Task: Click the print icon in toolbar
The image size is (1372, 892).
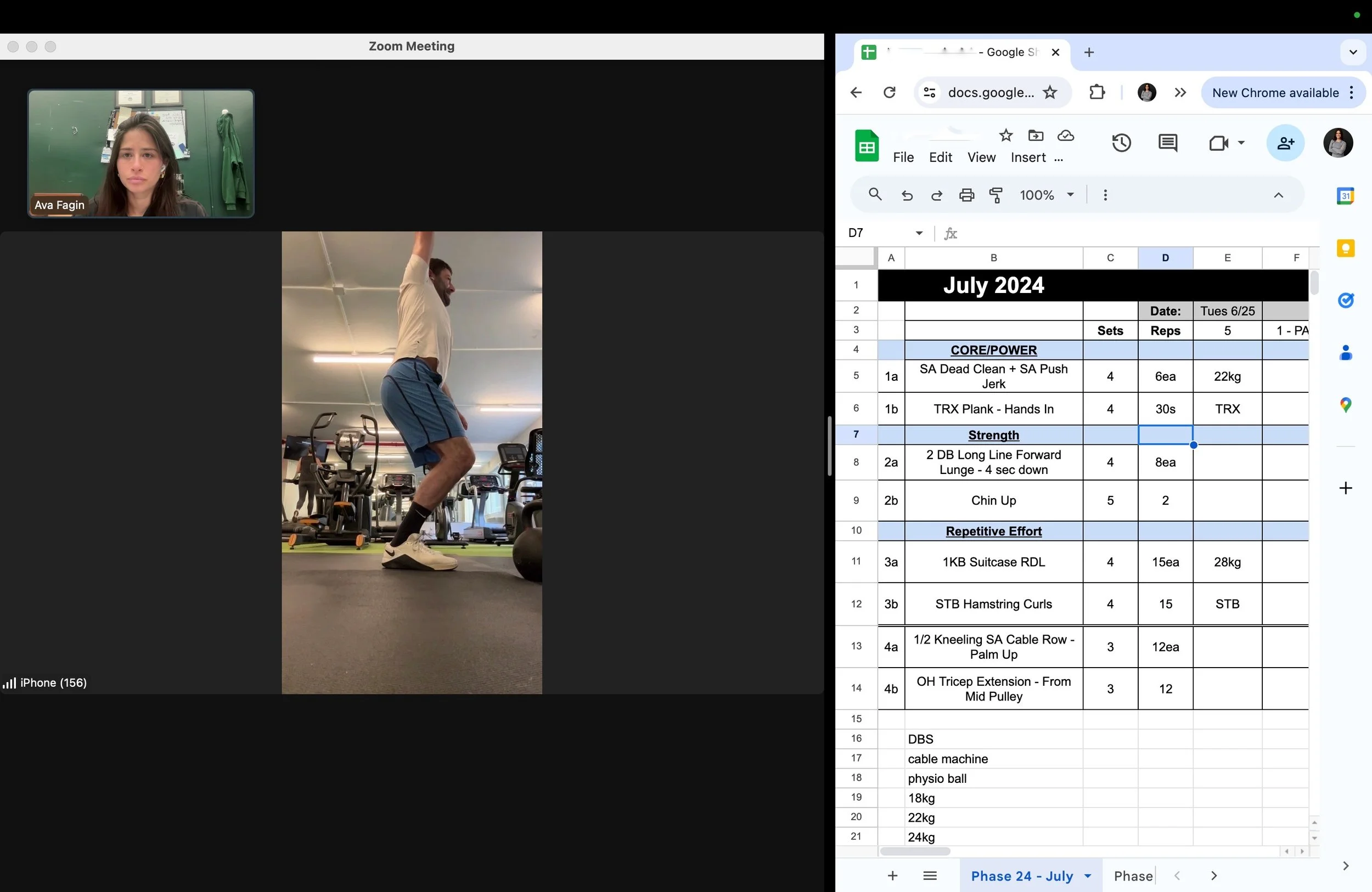Action: coord(966,195)
